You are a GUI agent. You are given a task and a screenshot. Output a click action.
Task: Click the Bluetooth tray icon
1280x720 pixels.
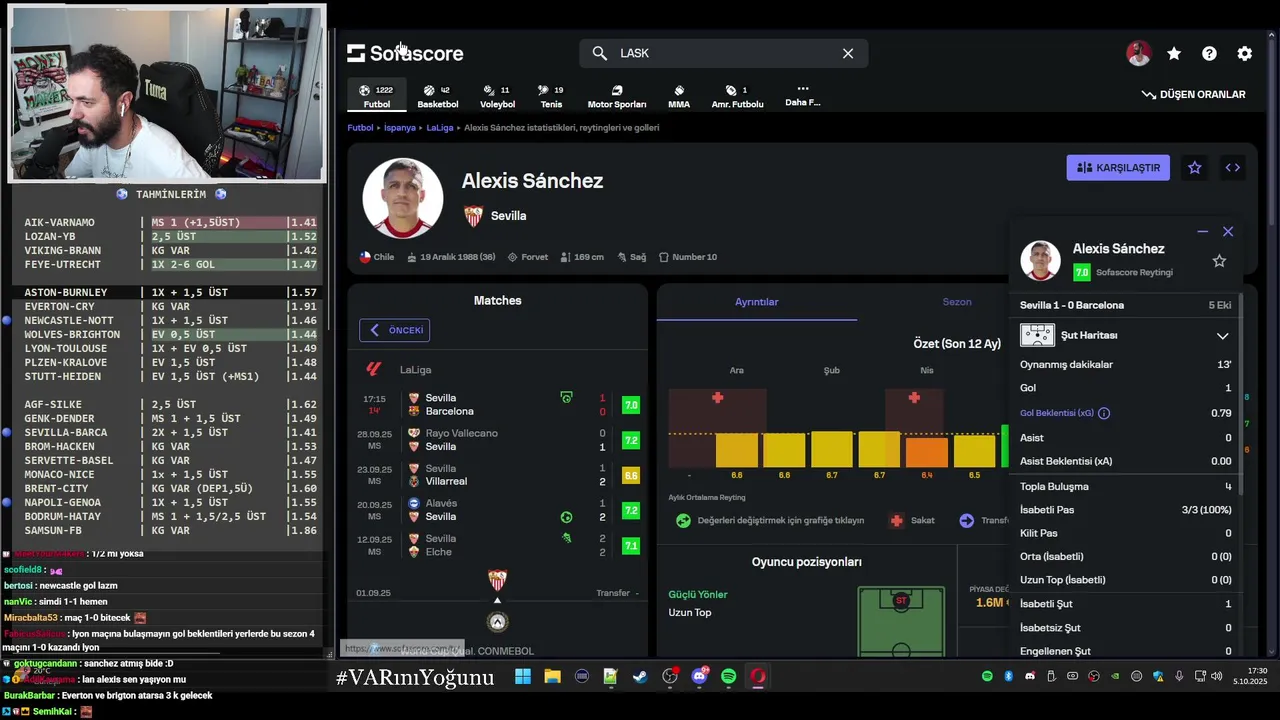click(1008, 677)
